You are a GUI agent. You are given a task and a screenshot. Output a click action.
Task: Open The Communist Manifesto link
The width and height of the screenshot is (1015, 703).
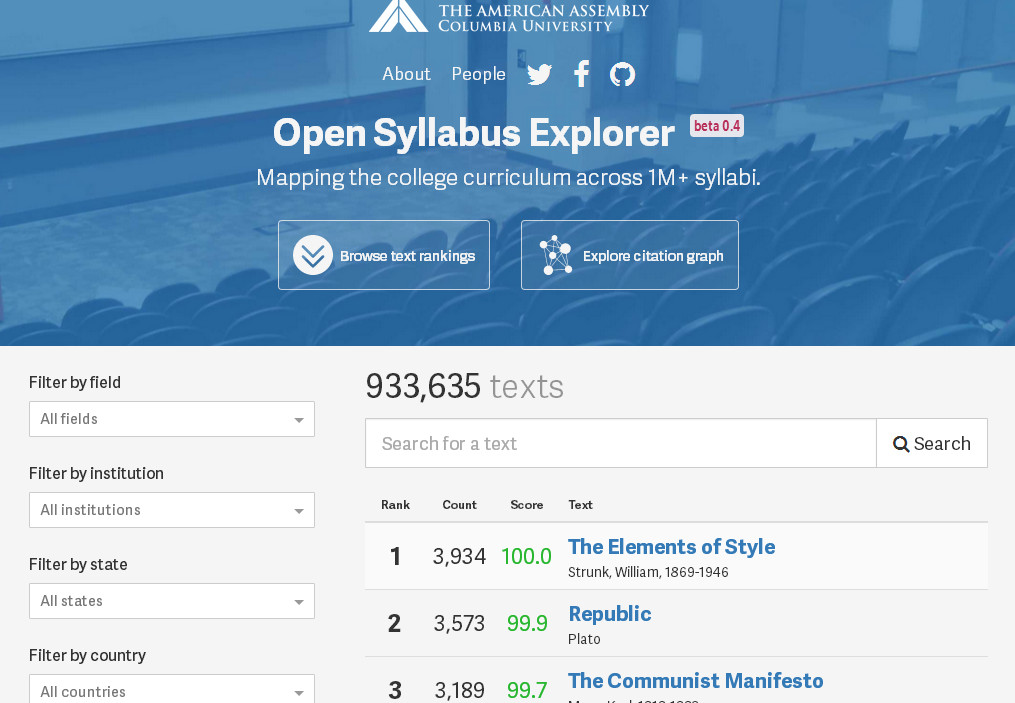click(695, 681)
